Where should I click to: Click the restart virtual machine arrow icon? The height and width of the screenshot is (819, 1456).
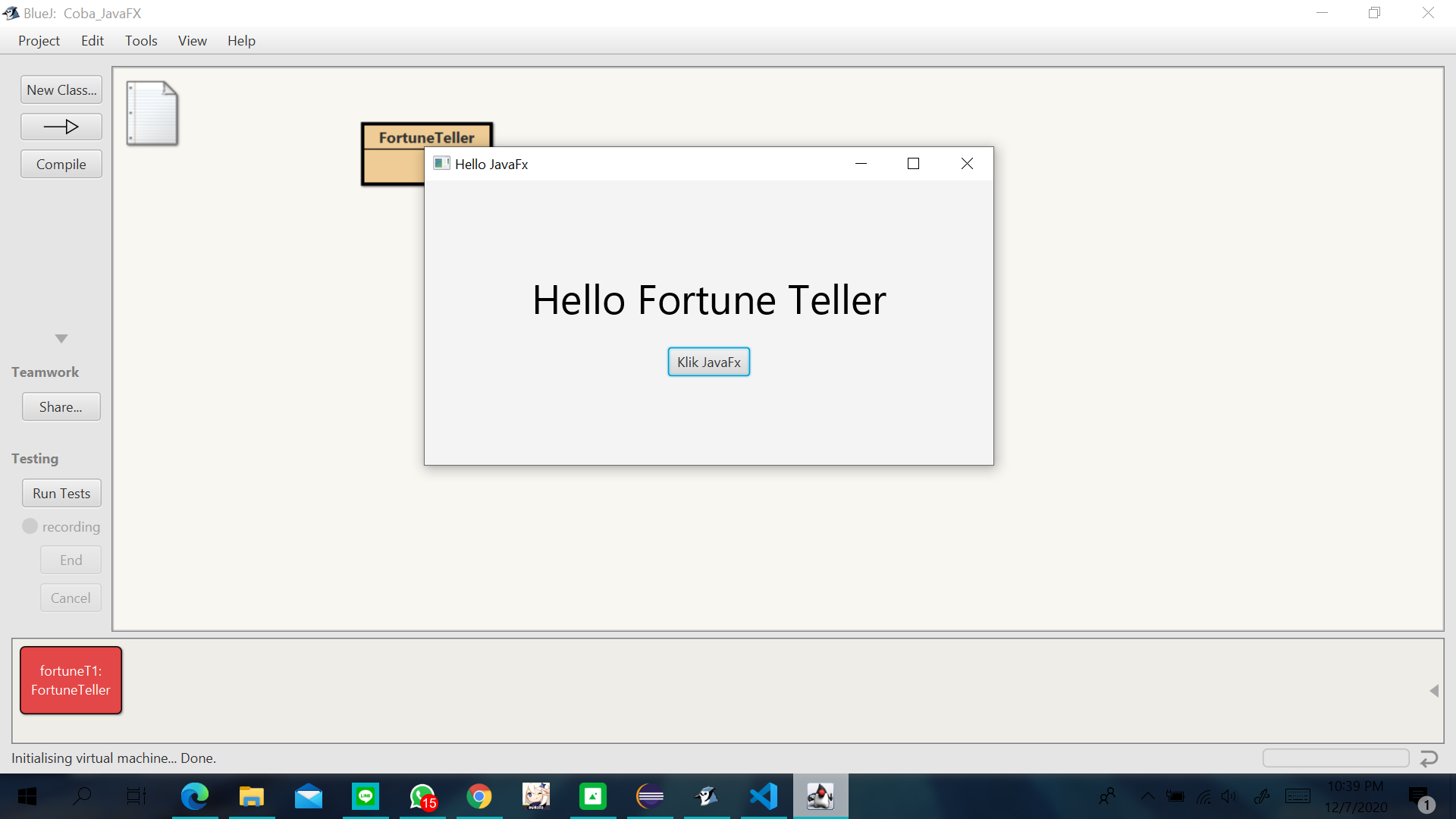[1429, 758]
